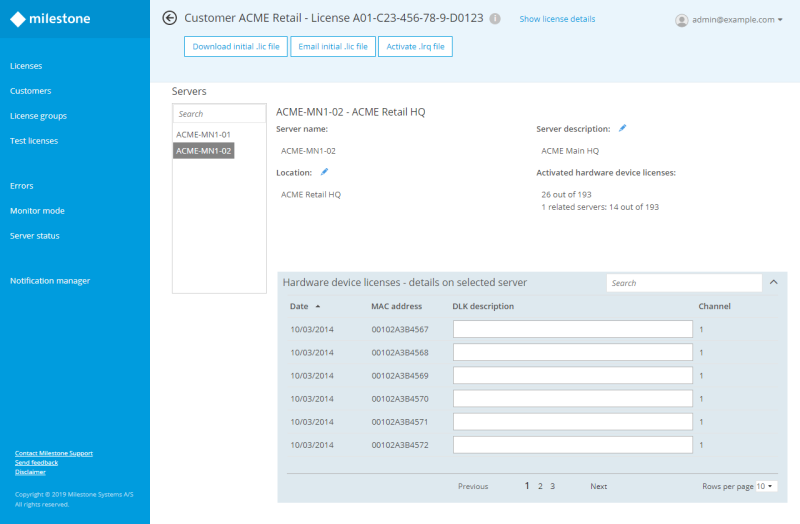Click the user avatar icon
The image size is (800, 524).
[x=681, y=20]
